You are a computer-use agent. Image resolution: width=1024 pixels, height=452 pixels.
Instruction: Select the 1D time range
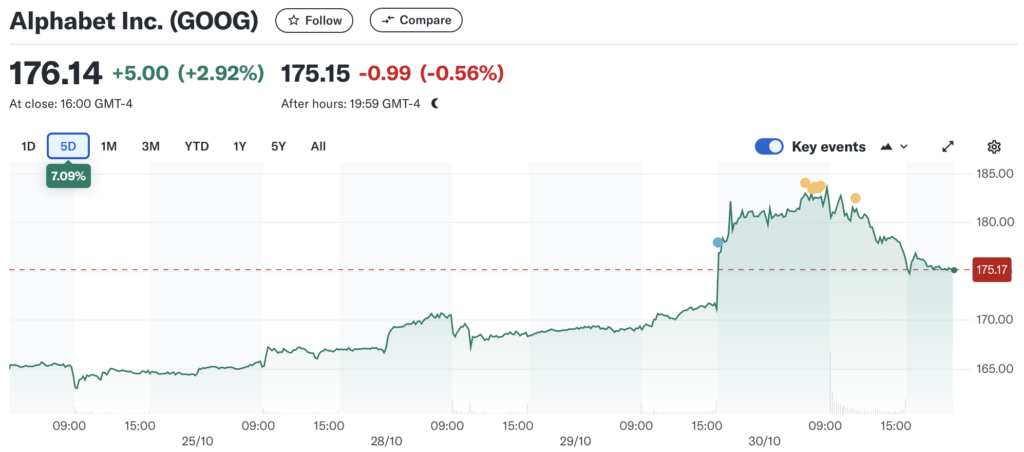[x=28, y=146]
